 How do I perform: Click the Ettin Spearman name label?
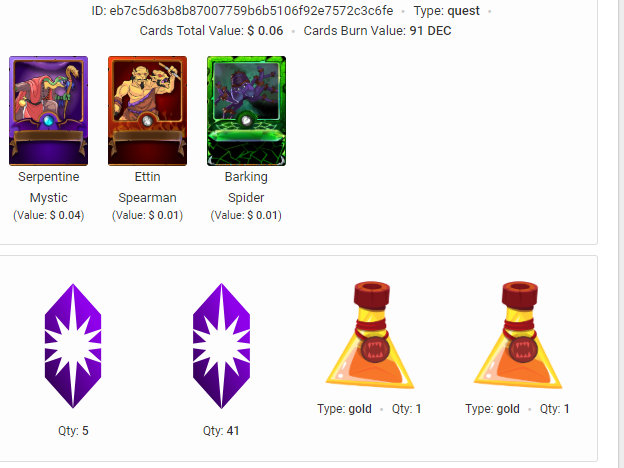pyautogui.click(x=147, y=187)
